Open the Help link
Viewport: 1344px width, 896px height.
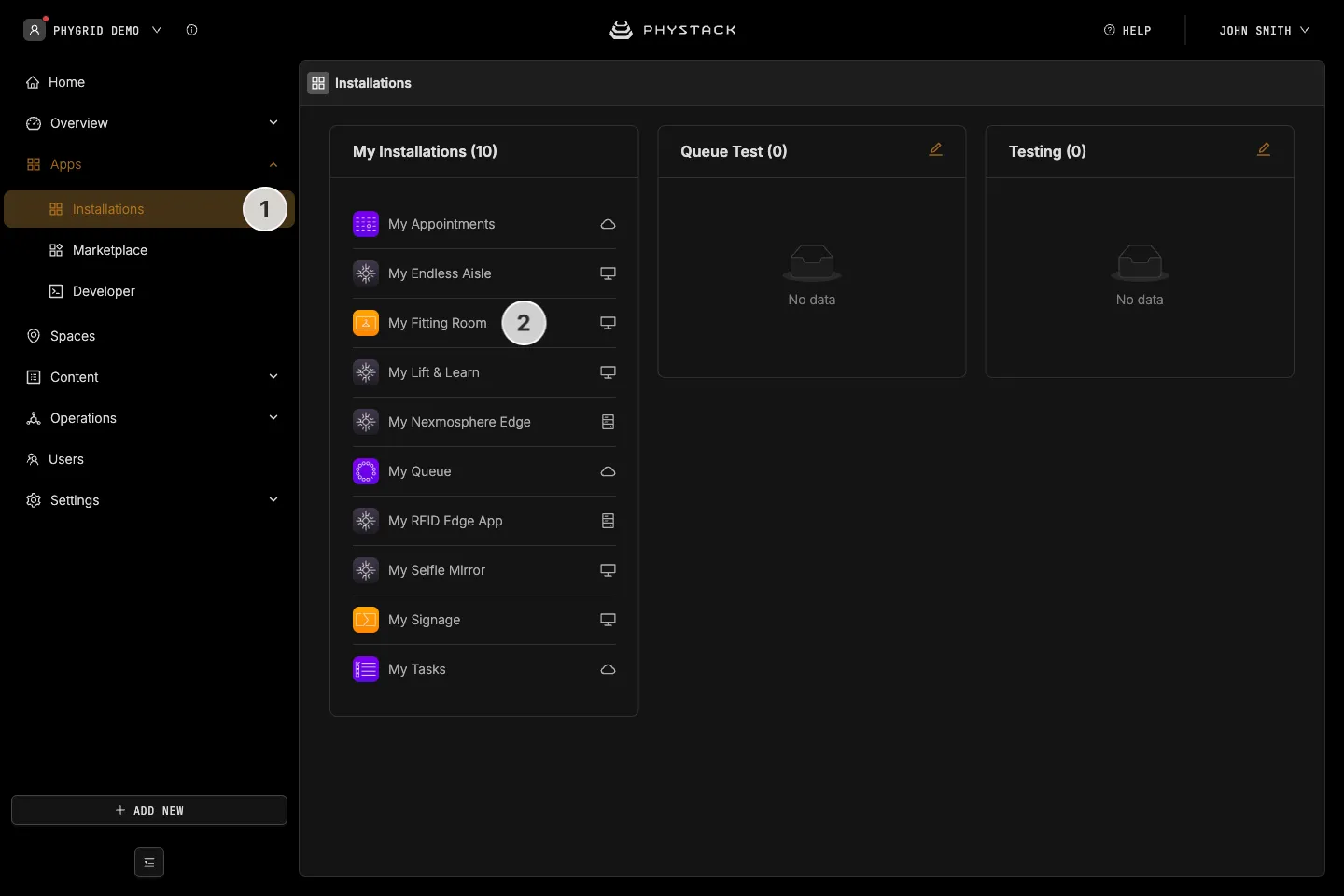point(1127,30)
